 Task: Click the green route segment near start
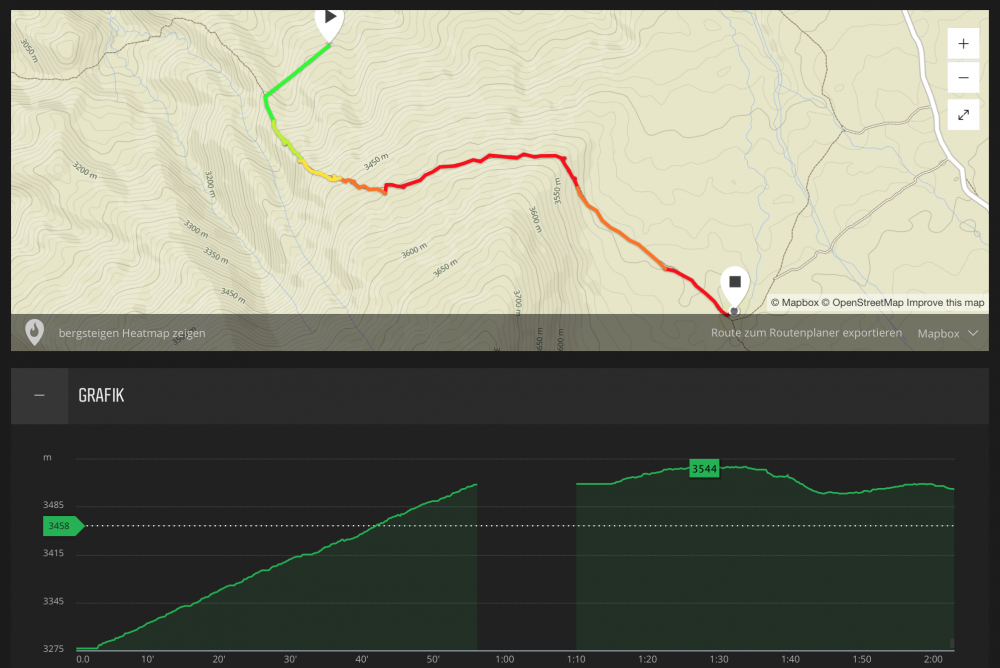tap(297, 70)
